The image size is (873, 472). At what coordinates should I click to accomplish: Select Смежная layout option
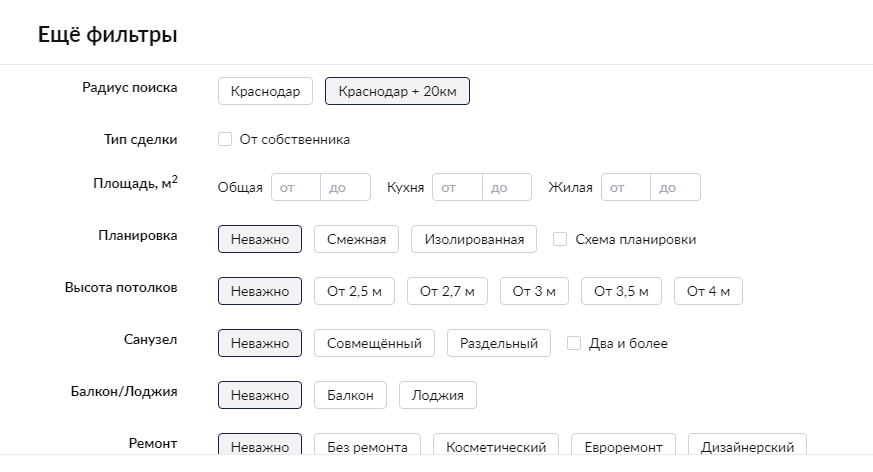(x=356, y=239)
